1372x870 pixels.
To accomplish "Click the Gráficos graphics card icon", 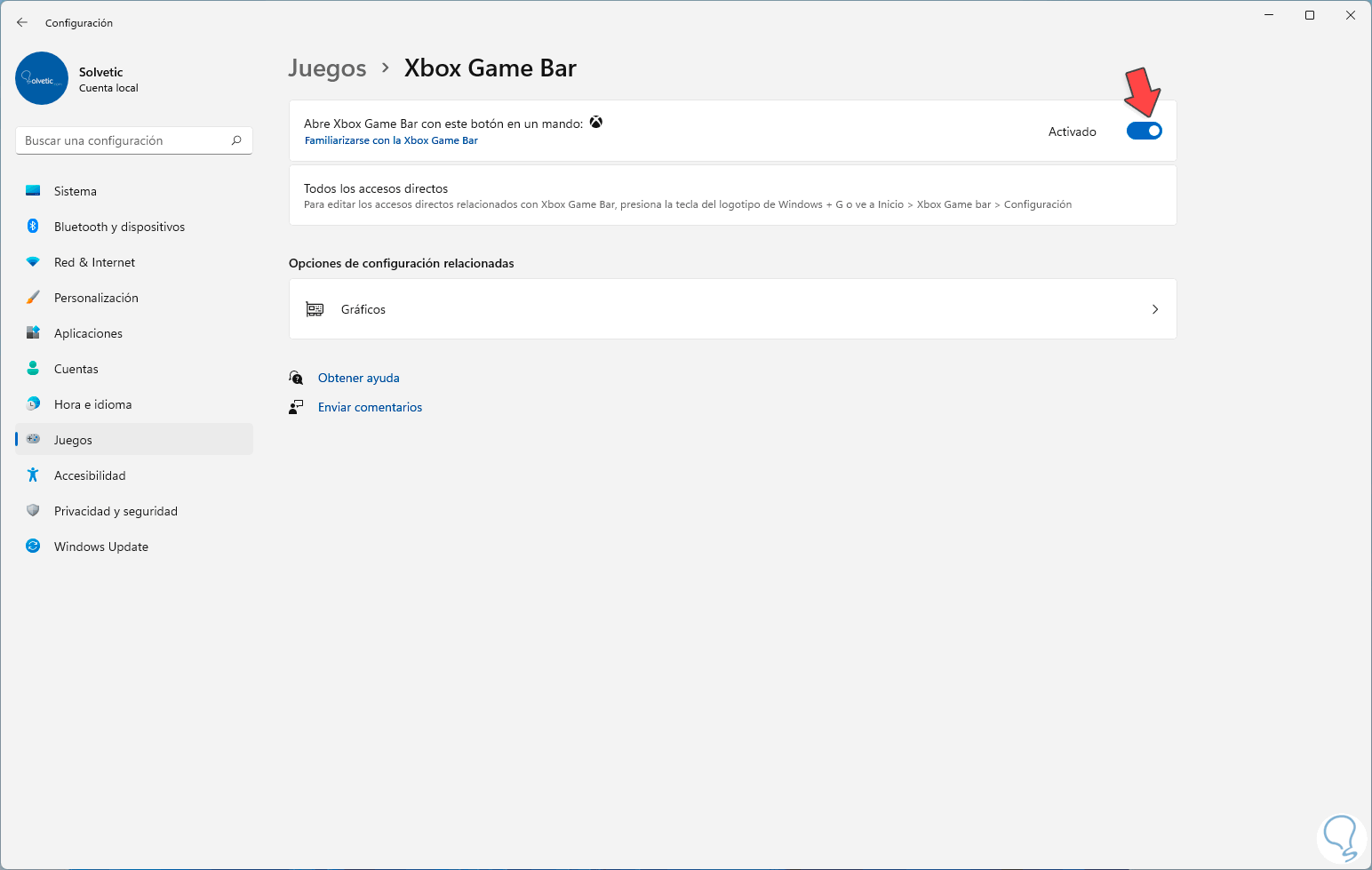I will [315, 309].
